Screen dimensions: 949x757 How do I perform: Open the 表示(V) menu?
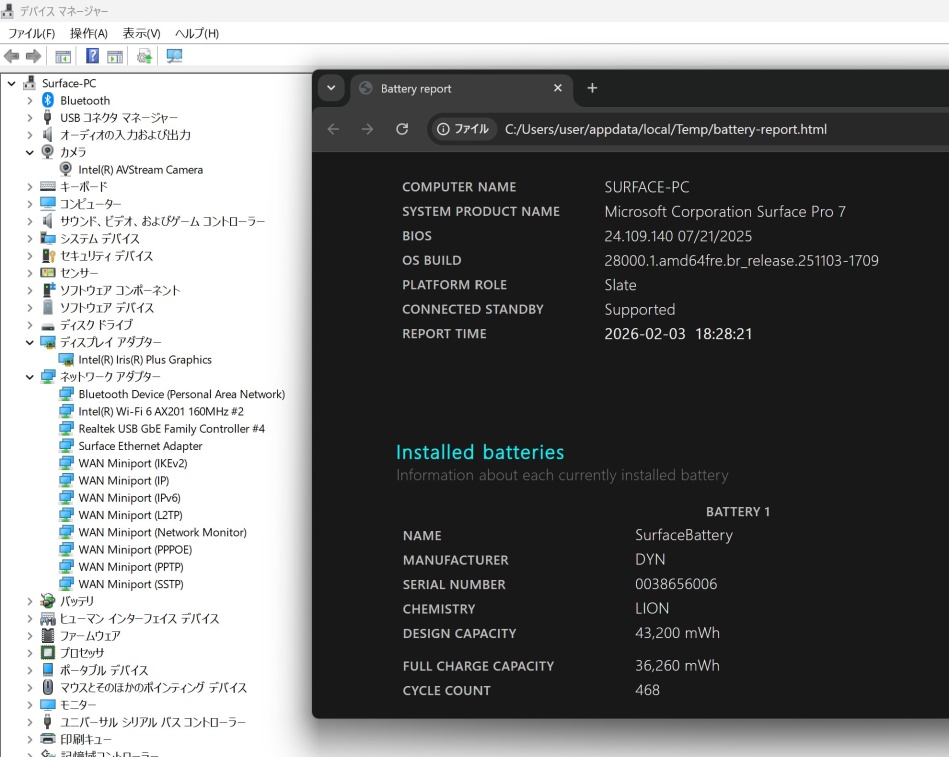(141, 34)
